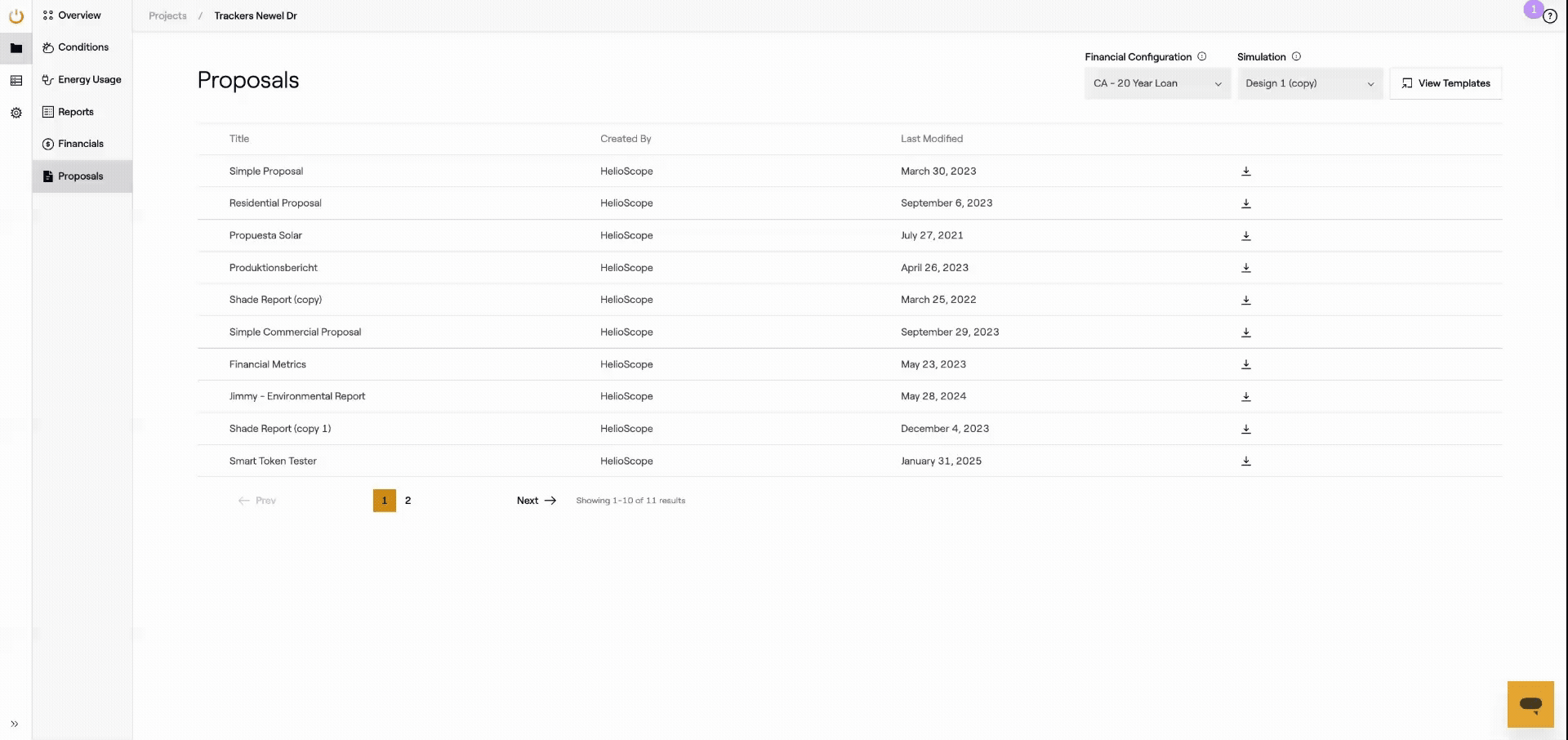Show info for Financial Configuration

pyautogui.click(x=1201, y=57)
